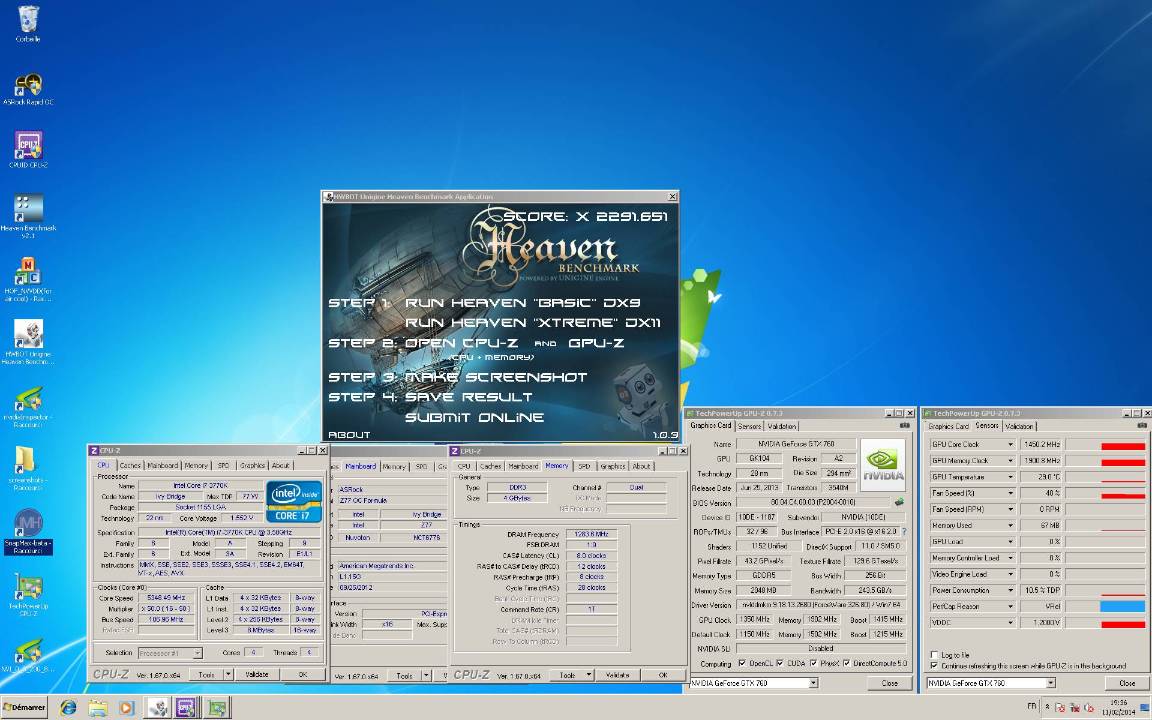Open the nvidiaInspector desktop shortcut
This screenshot has width=1152, height=720.
point(28,406)
